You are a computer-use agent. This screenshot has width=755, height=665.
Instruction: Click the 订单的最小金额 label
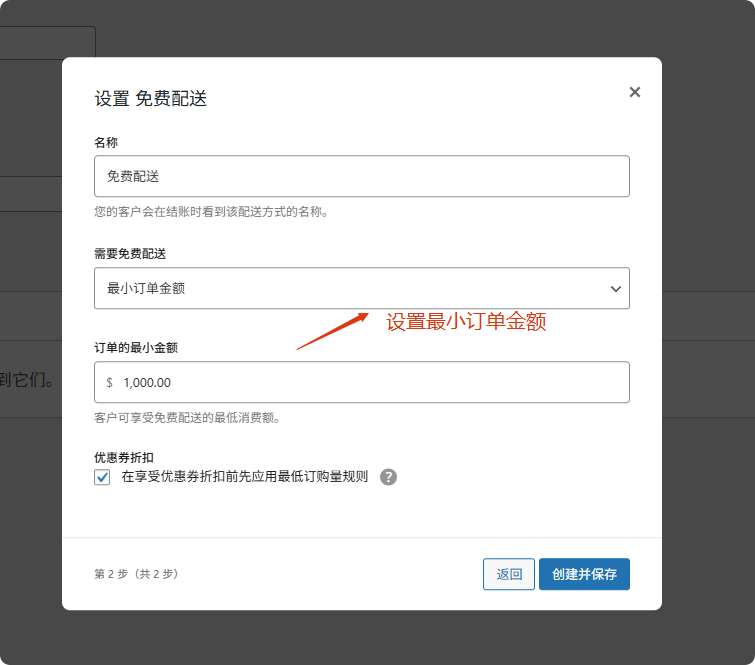click(135, 348)
